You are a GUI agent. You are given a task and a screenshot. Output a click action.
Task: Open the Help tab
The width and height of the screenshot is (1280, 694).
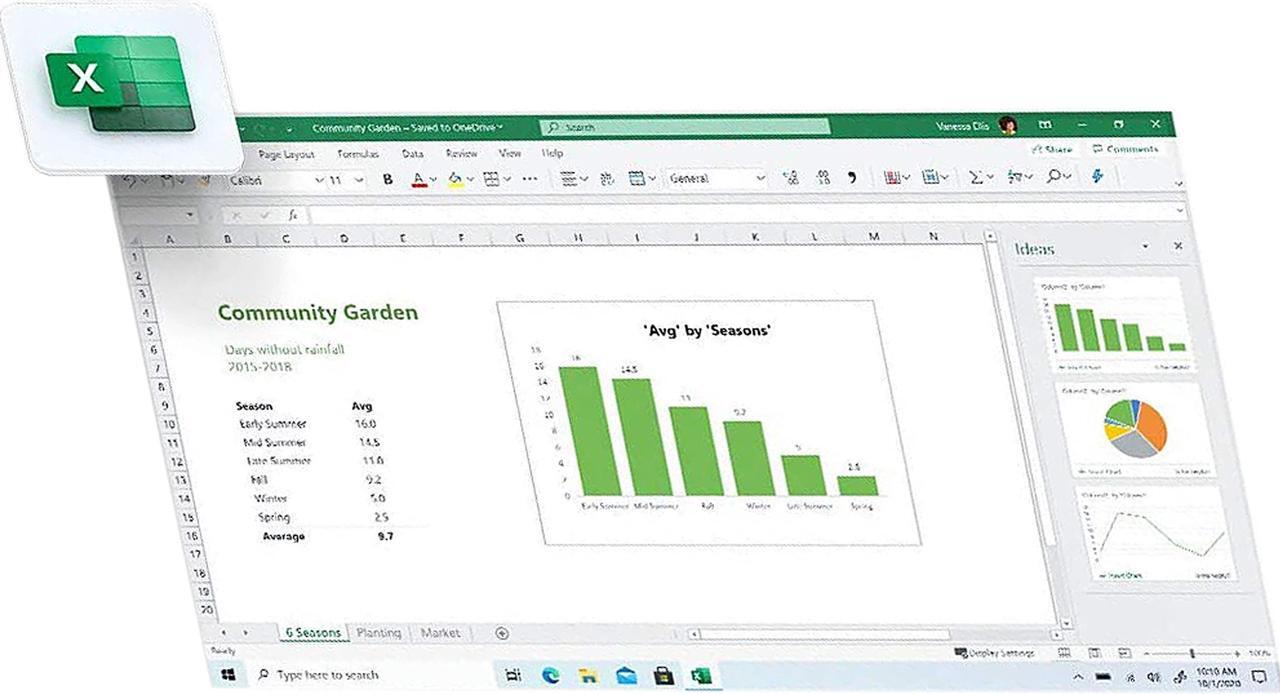[552, 154]
